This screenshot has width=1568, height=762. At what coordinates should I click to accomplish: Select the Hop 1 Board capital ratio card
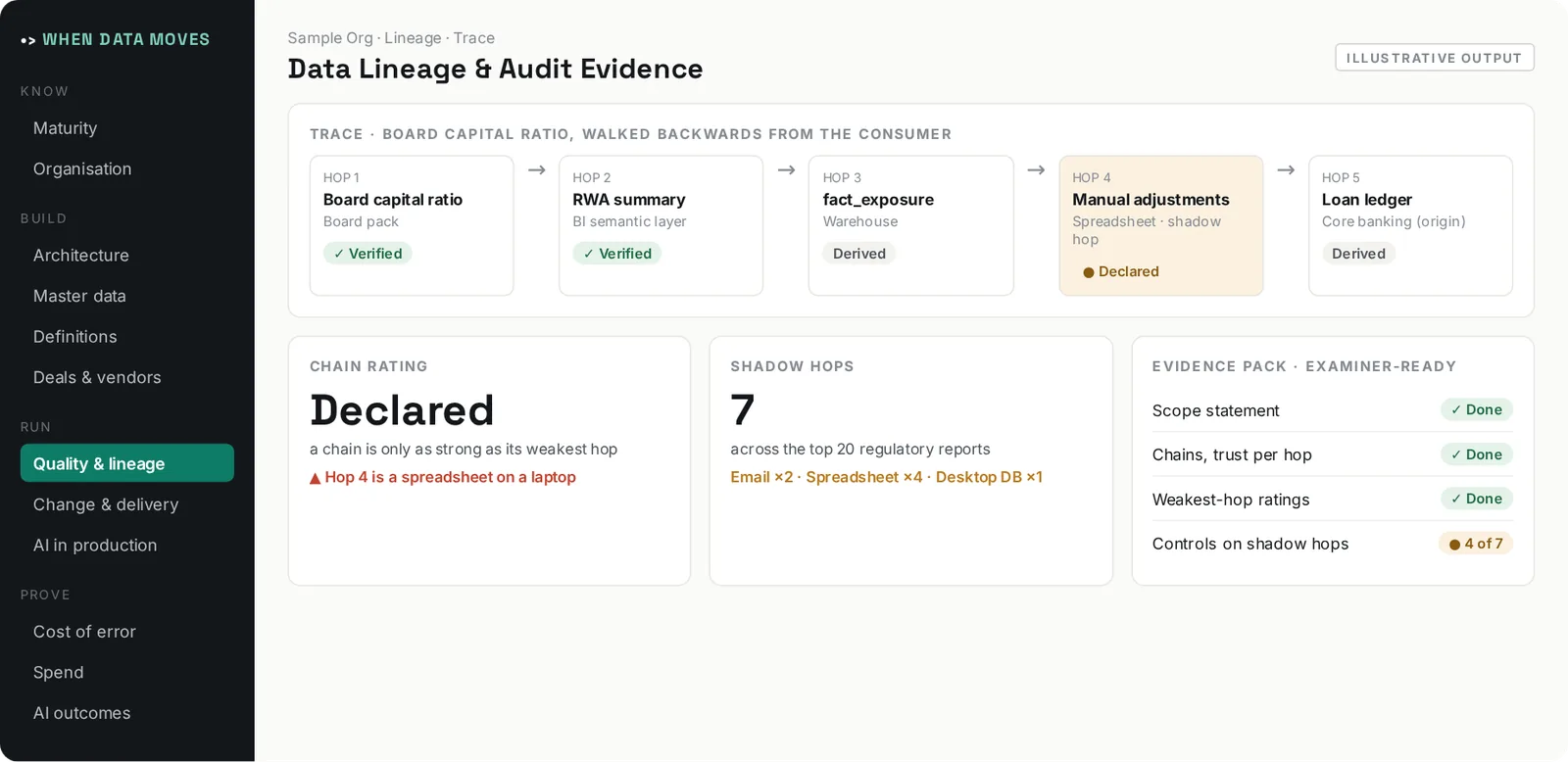pos(412,225)
